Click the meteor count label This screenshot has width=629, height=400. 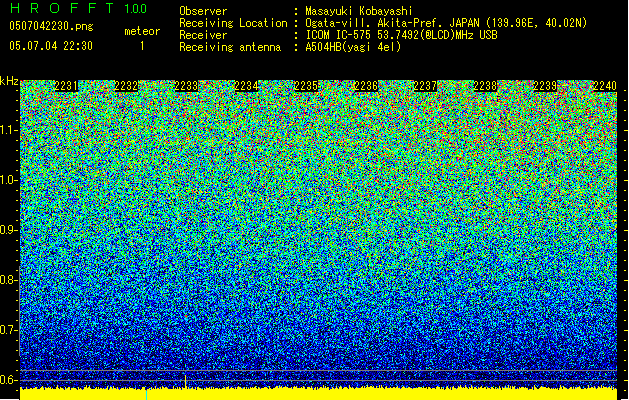tap(142, 31)
